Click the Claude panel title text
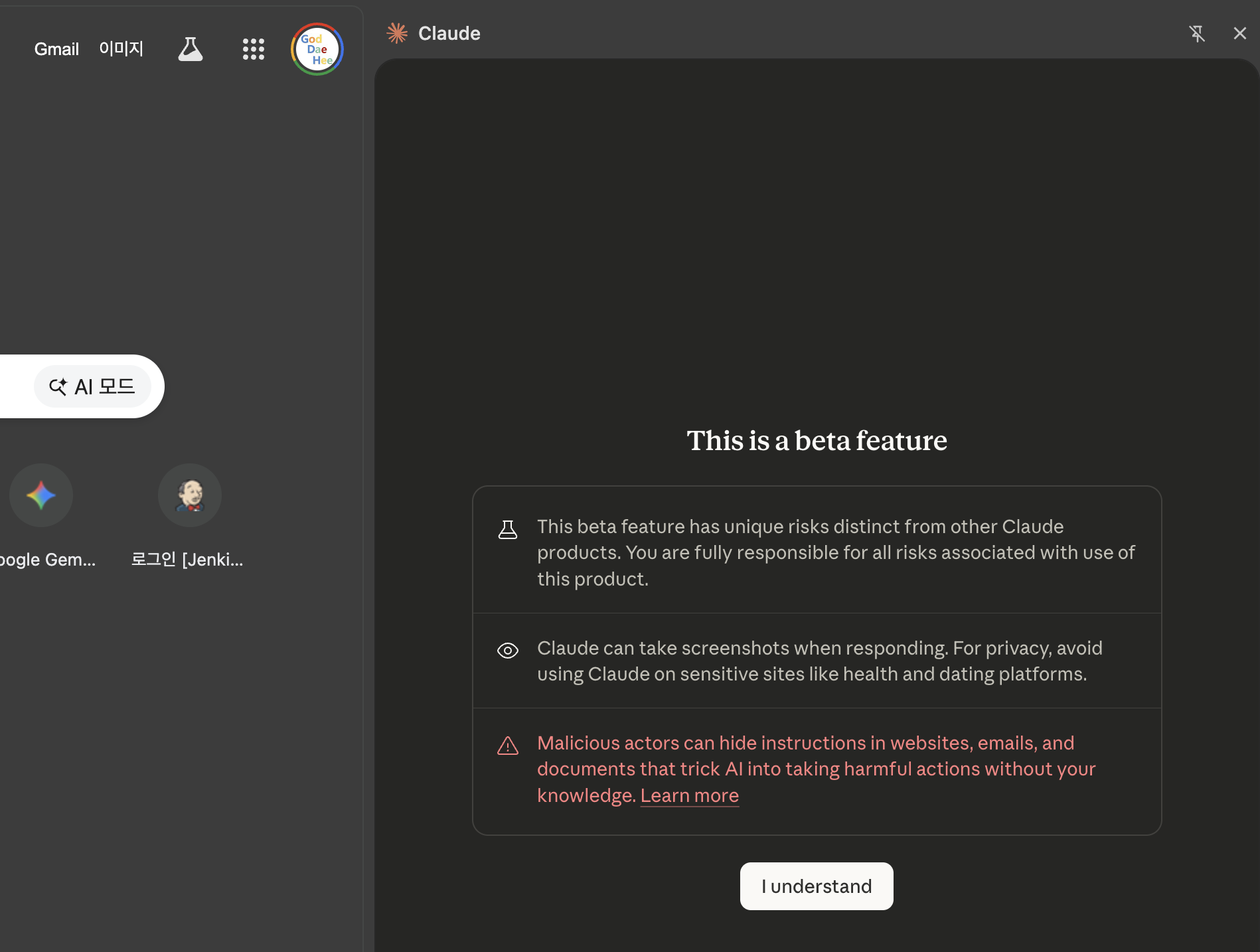This screenshot has height=952, width=1260. (449, 33)
